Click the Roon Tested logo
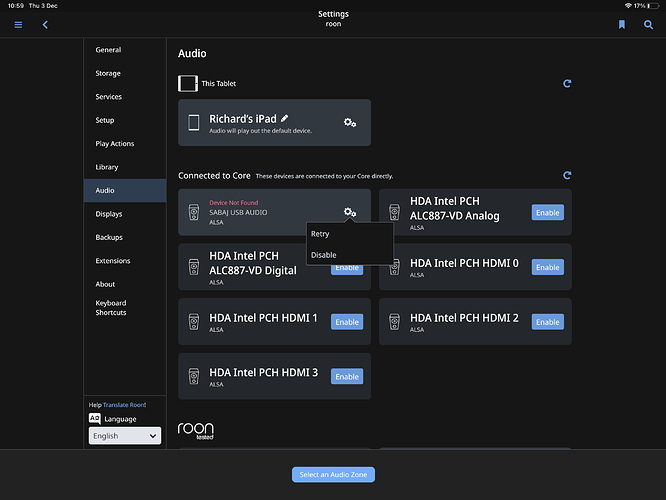This screenshot has width=666, height=500. click(x=196, y=430)
